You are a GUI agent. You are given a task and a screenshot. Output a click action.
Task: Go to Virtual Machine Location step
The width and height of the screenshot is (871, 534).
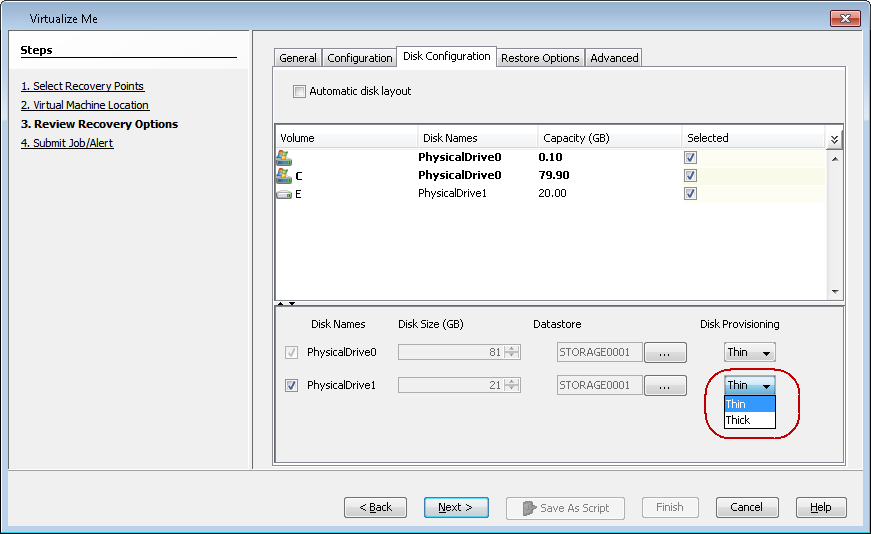(85, 105)
